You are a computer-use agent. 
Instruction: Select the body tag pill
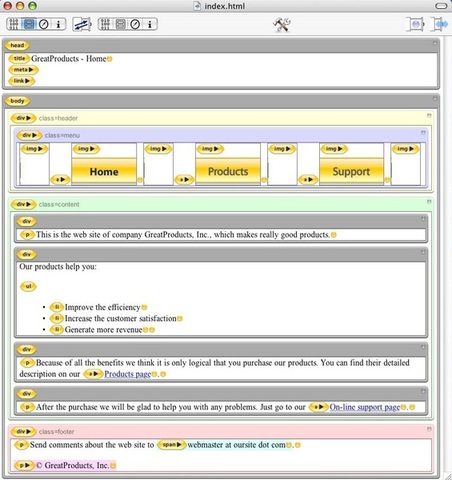pyautogui.click(x=17, y=101)
